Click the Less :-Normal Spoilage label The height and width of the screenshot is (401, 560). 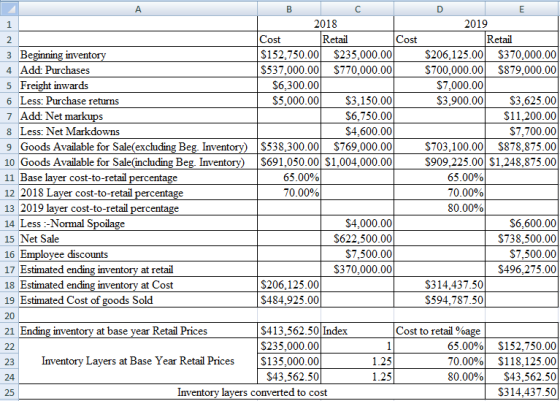click(72, 224)
